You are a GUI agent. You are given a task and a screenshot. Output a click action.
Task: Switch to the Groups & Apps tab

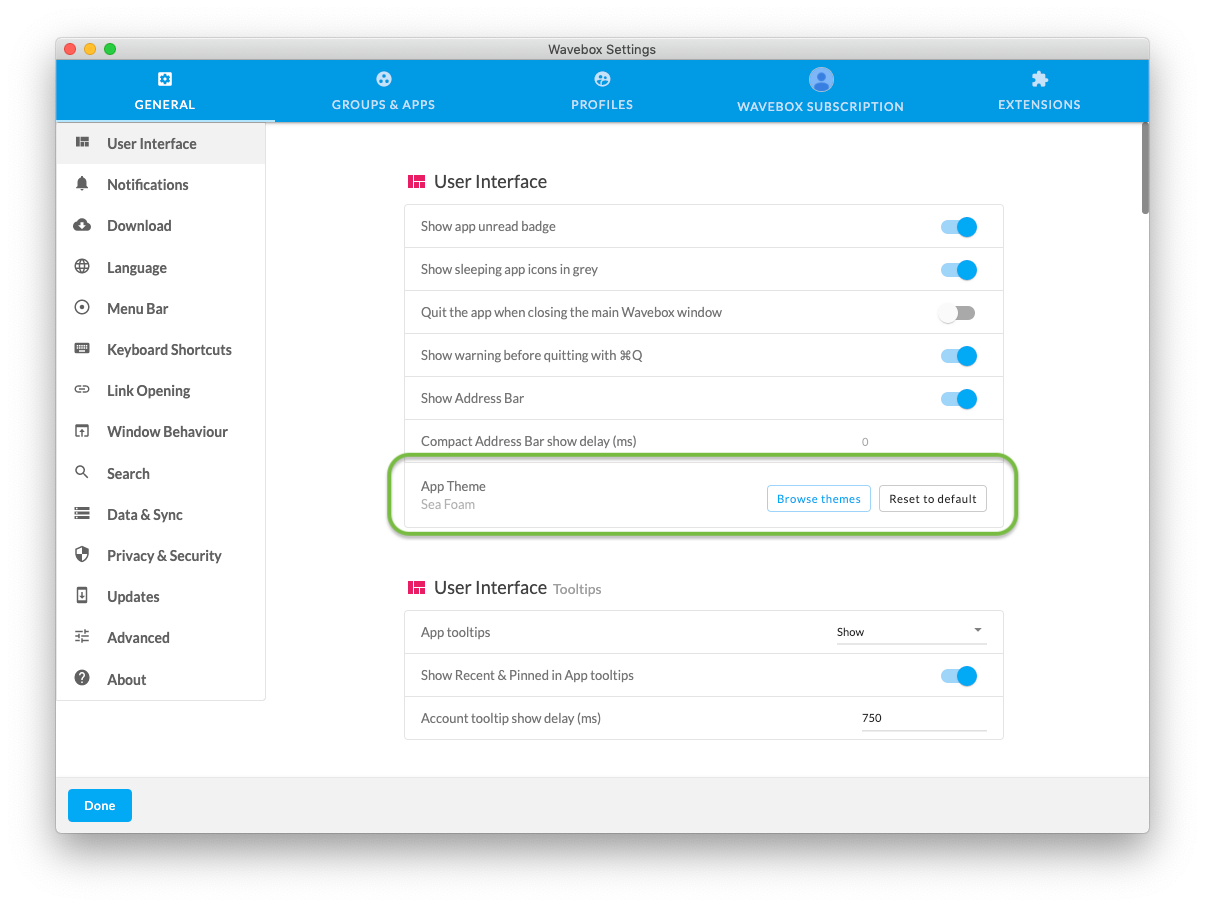(x=384, y=91)
